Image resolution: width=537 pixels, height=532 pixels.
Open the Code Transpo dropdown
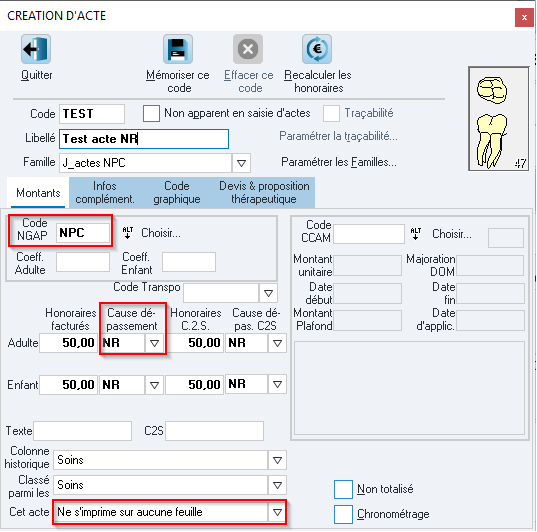click(x=268, y=293)
